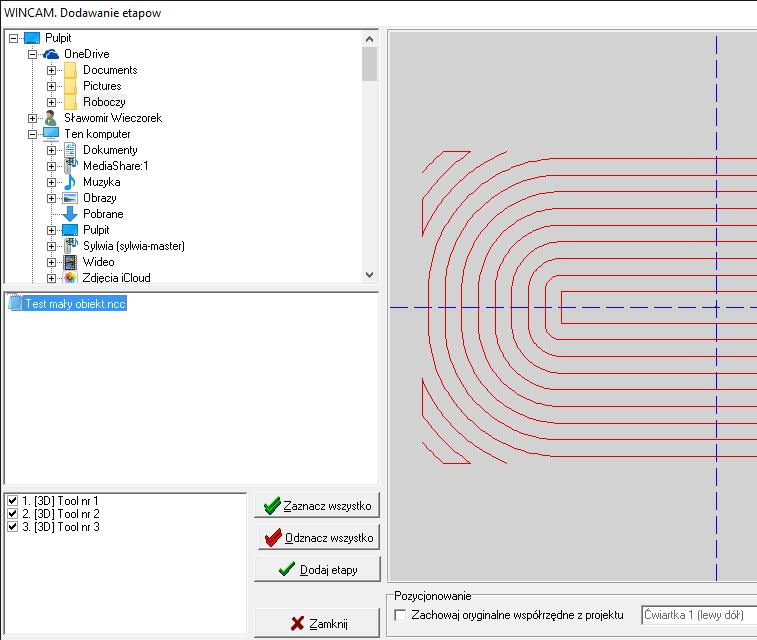This screenshot has height=640, width=757.
Task: Click the Pictures folder icon
Action: click(x=70, y=86)
